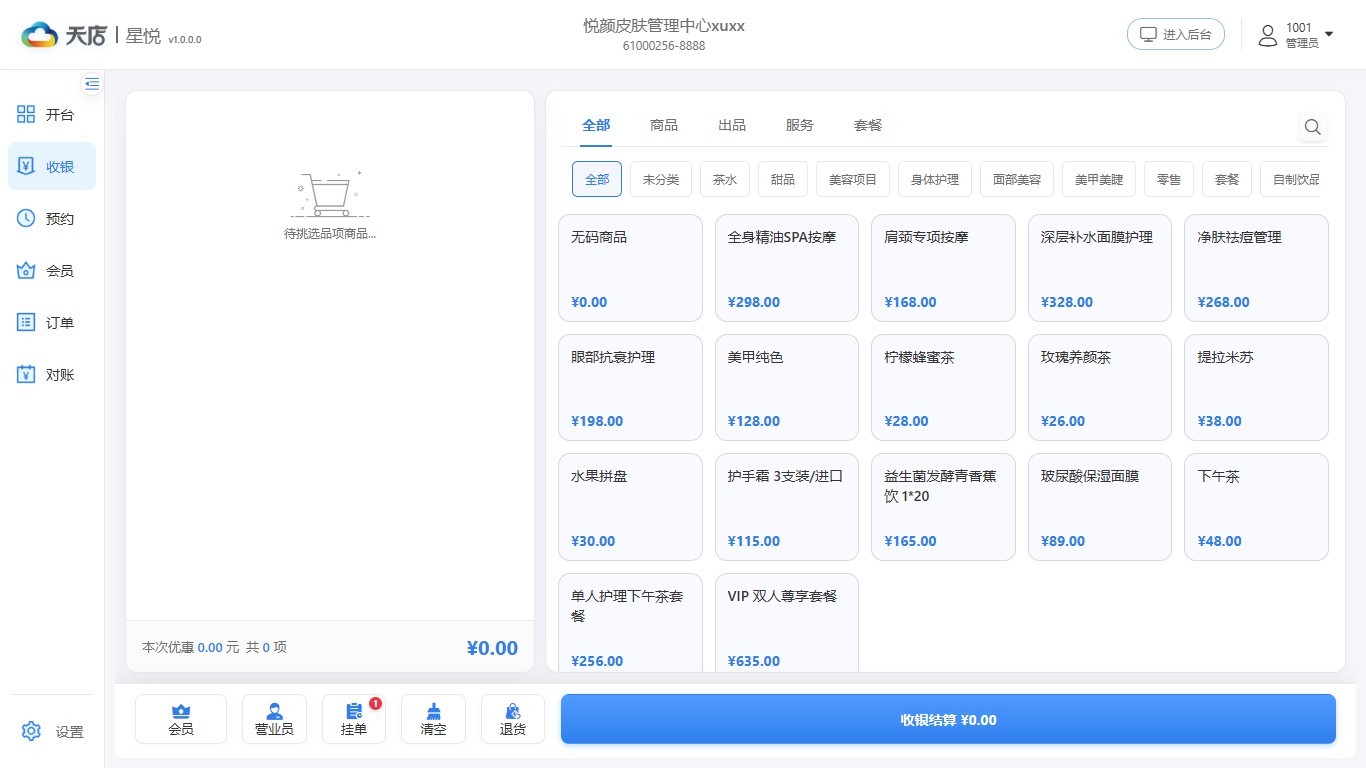Screen dimensions: 1366x768
Task: Filter by 面部美容 category chip
Action: coord(1017,179)
